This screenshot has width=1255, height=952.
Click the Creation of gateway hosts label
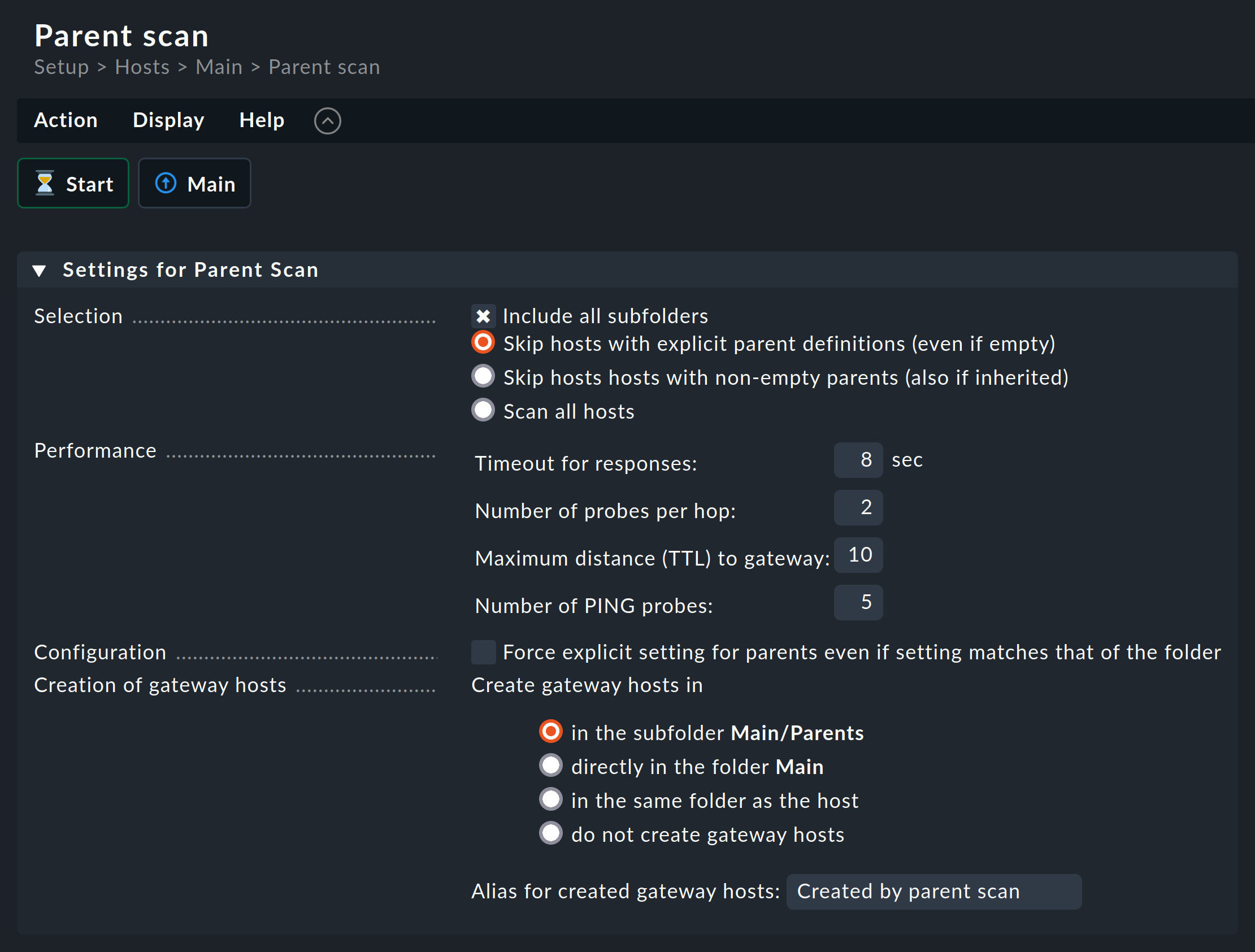tap(160, 686)
